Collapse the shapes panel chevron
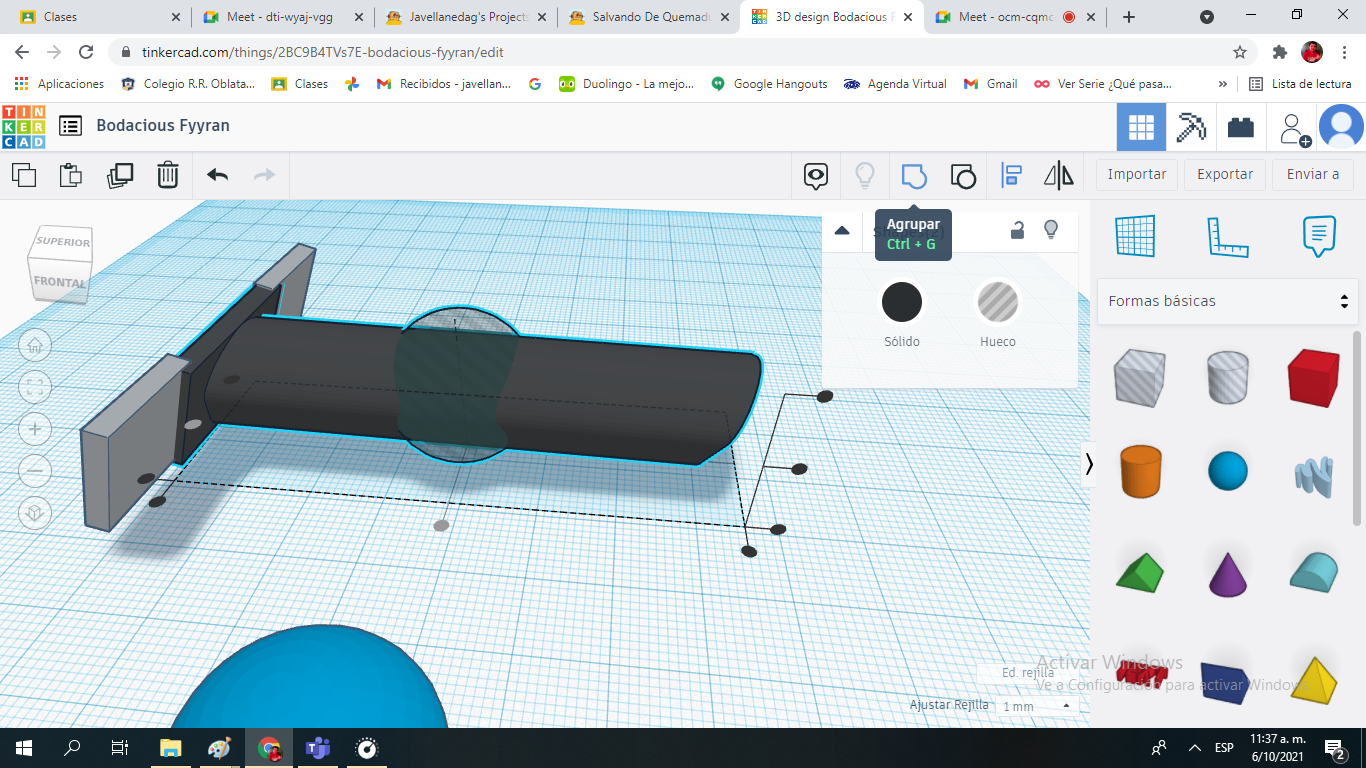The width and height of the screenshot is (1366, 768). point(1089,464)
